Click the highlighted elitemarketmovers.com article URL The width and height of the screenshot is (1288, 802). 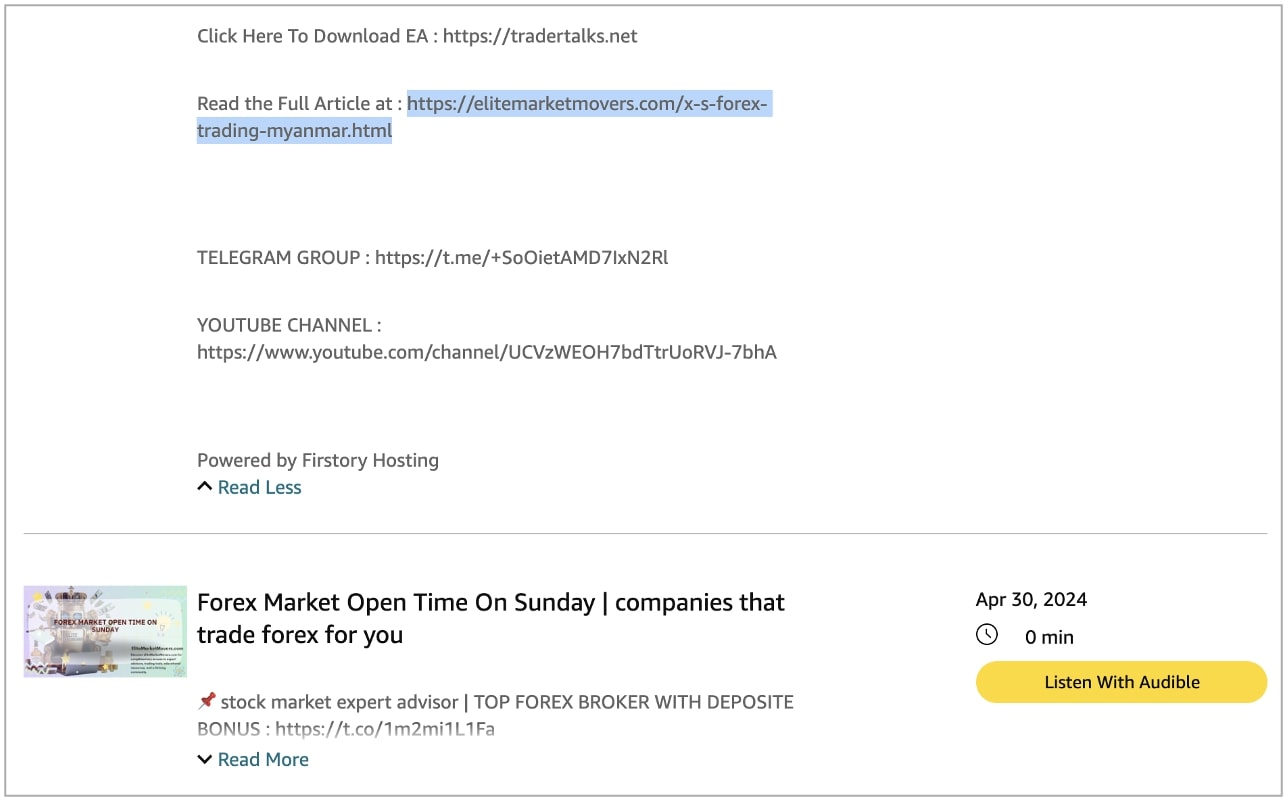(x=484, y=117)
